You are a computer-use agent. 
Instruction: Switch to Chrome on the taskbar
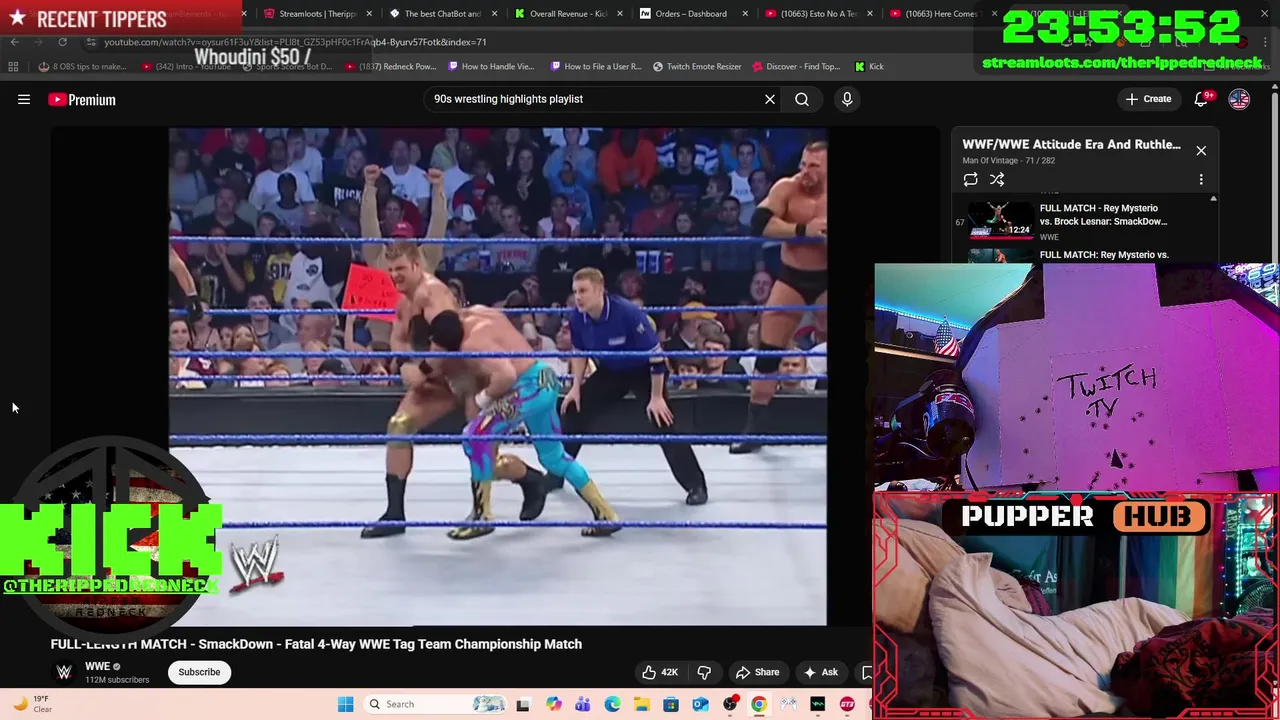click(x=759, y=704)
